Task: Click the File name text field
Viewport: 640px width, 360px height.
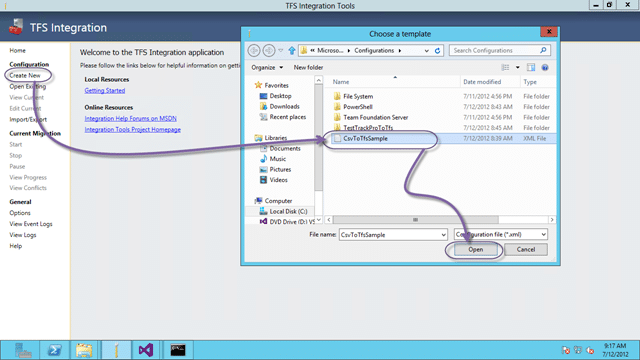Action: [x=390, y=235]
